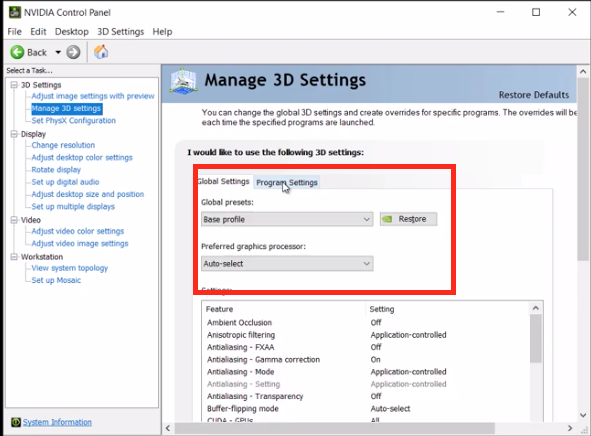Open Set up digital audio
This screenshot has width=591, height=436.
pos(66,182)
